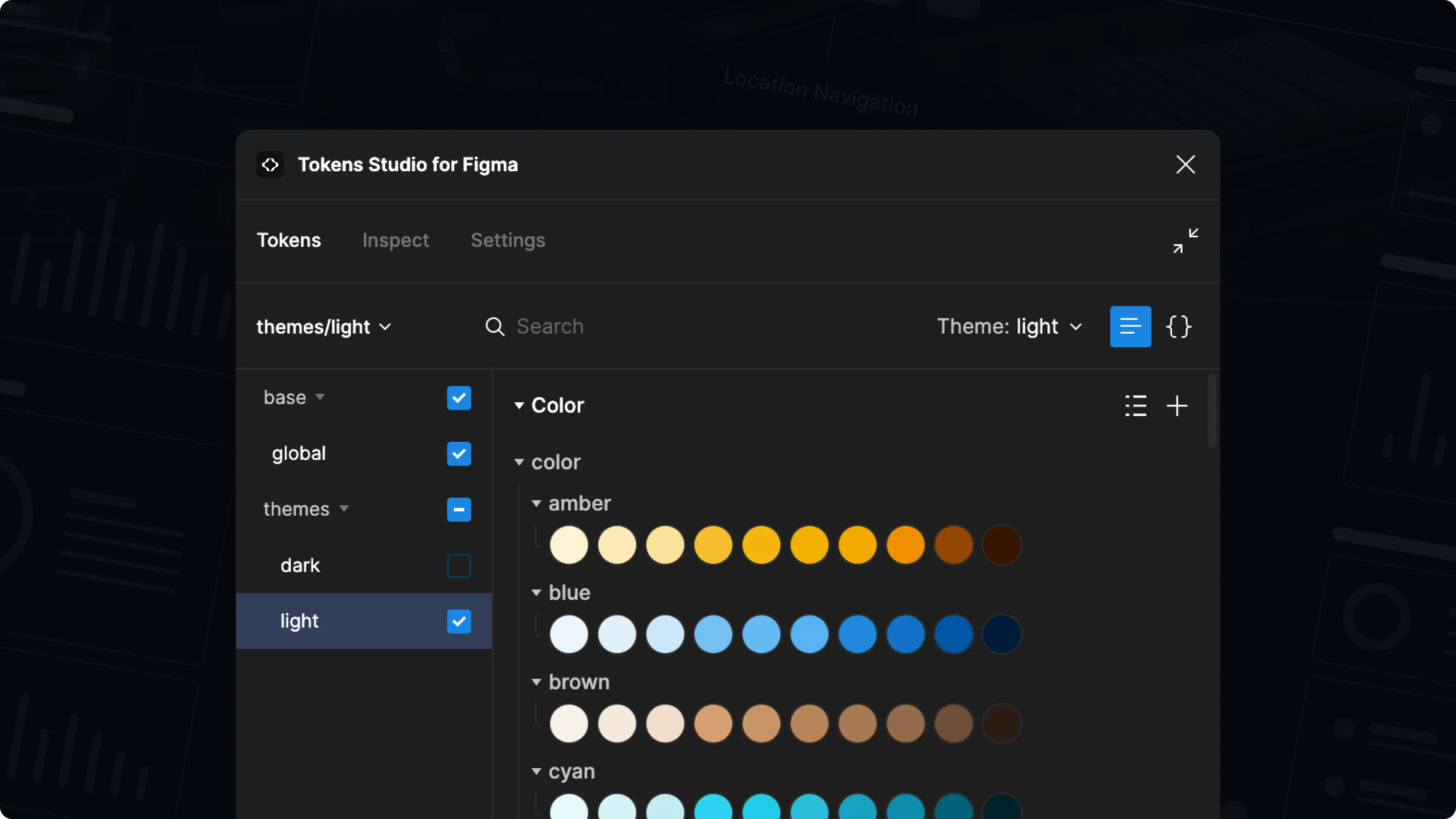Close the Tokens Studio plugin window
The image size is (1456, 819).
(x=1185, y=165)
